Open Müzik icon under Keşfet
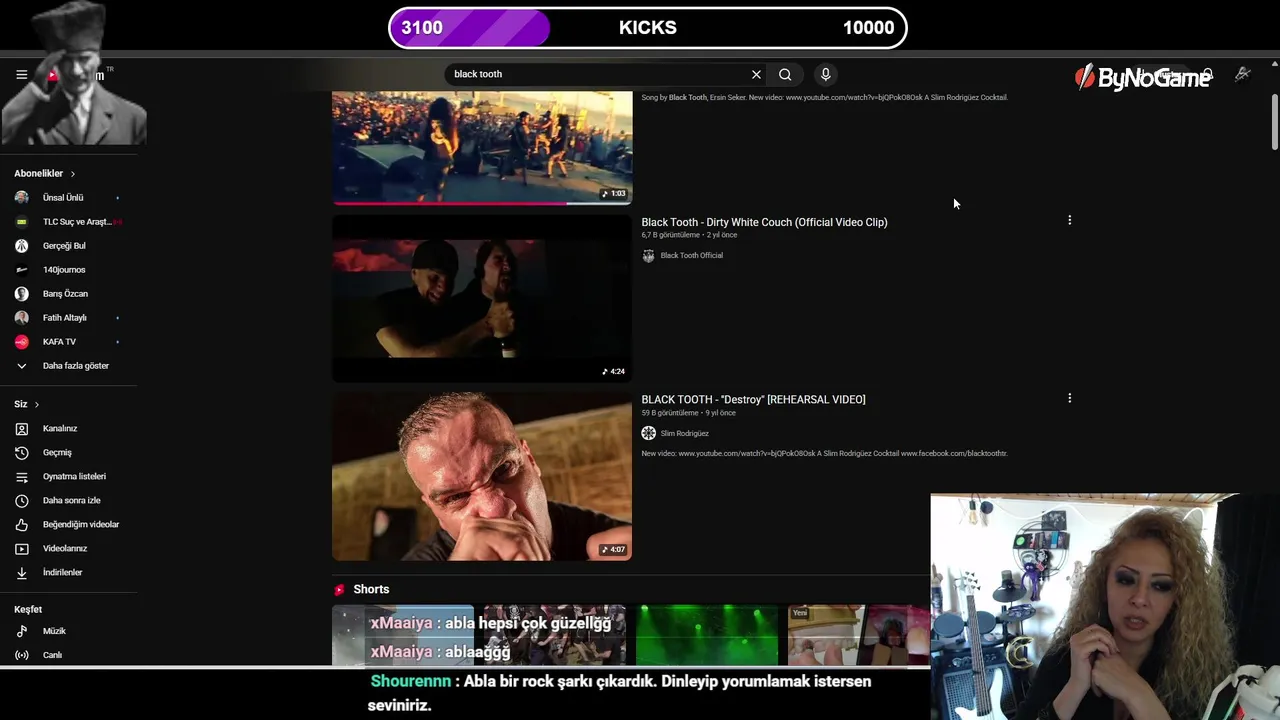 pos(22,631)
